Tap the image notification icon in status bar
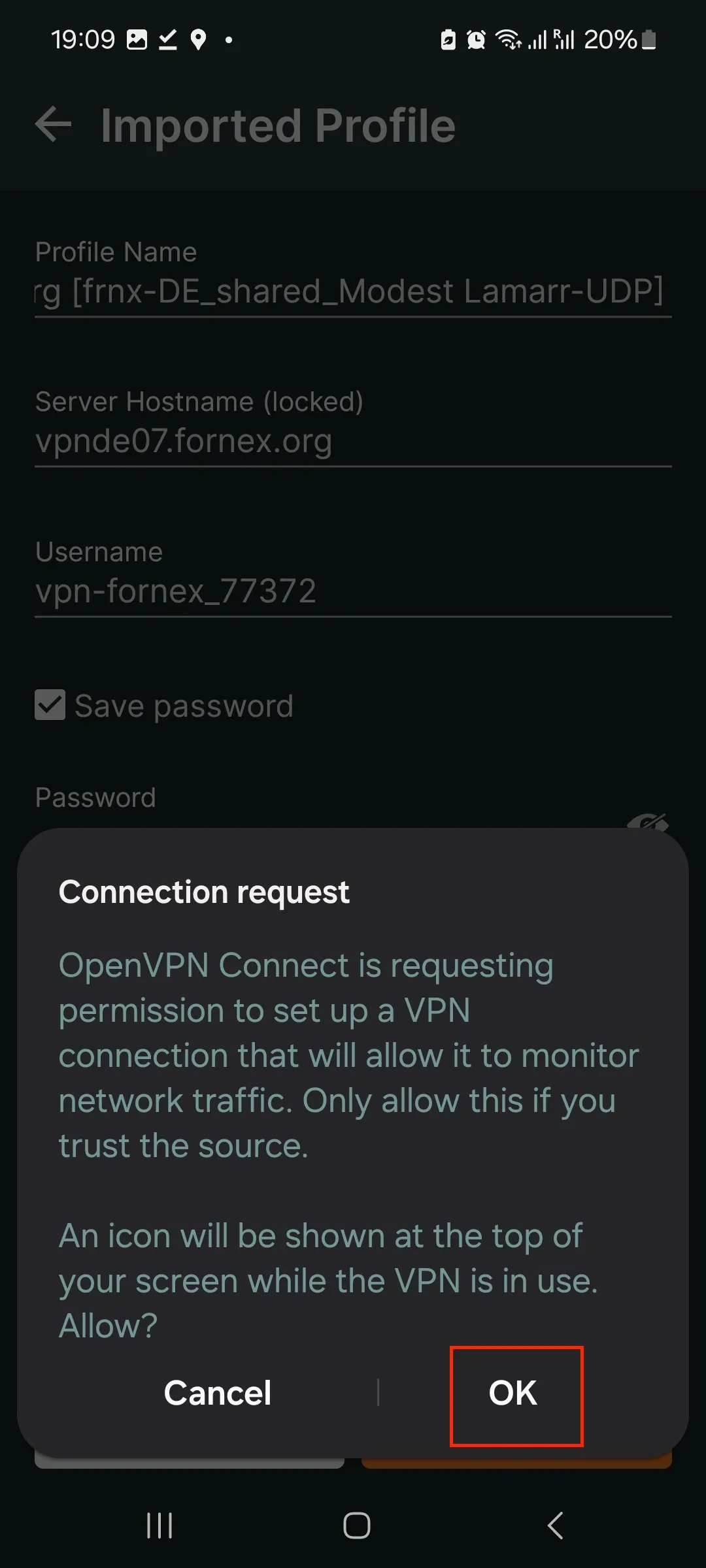Image resolution: width=706 pixels, height=1568 pixels. 137,40
